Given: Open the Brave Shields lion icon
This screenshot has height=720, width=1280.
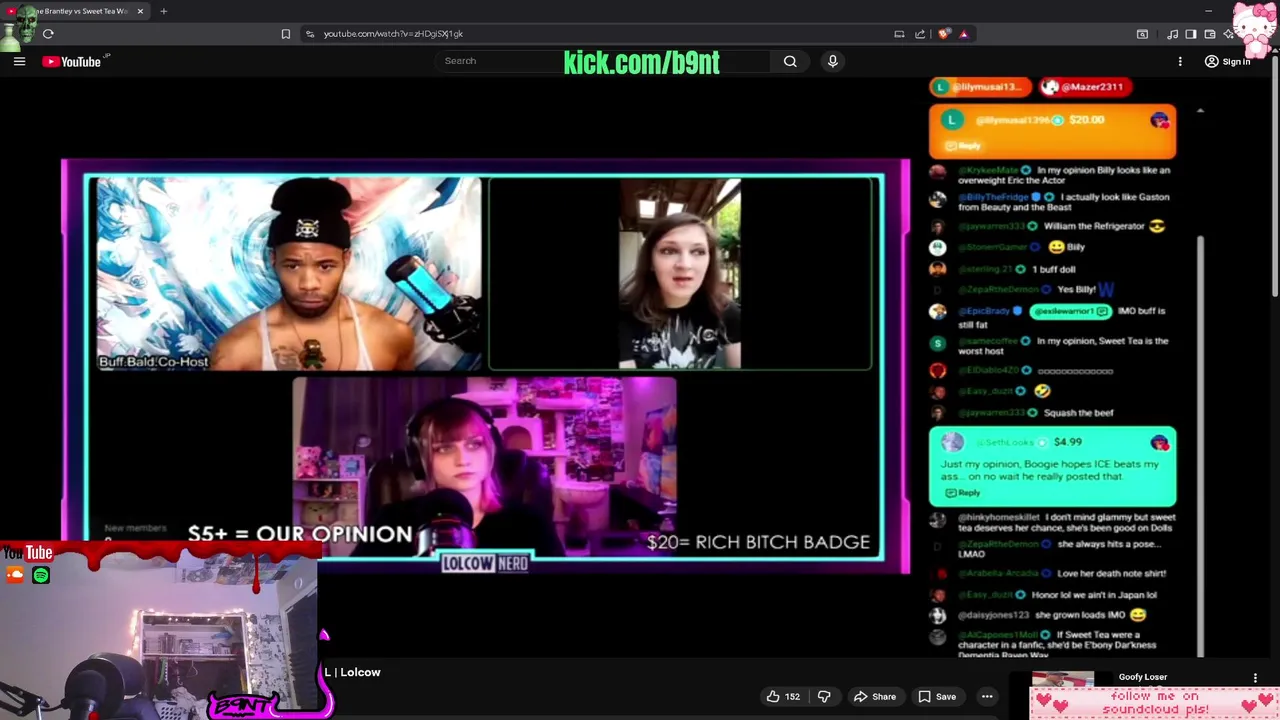Looking at the screenshot, I should point(943,34).
